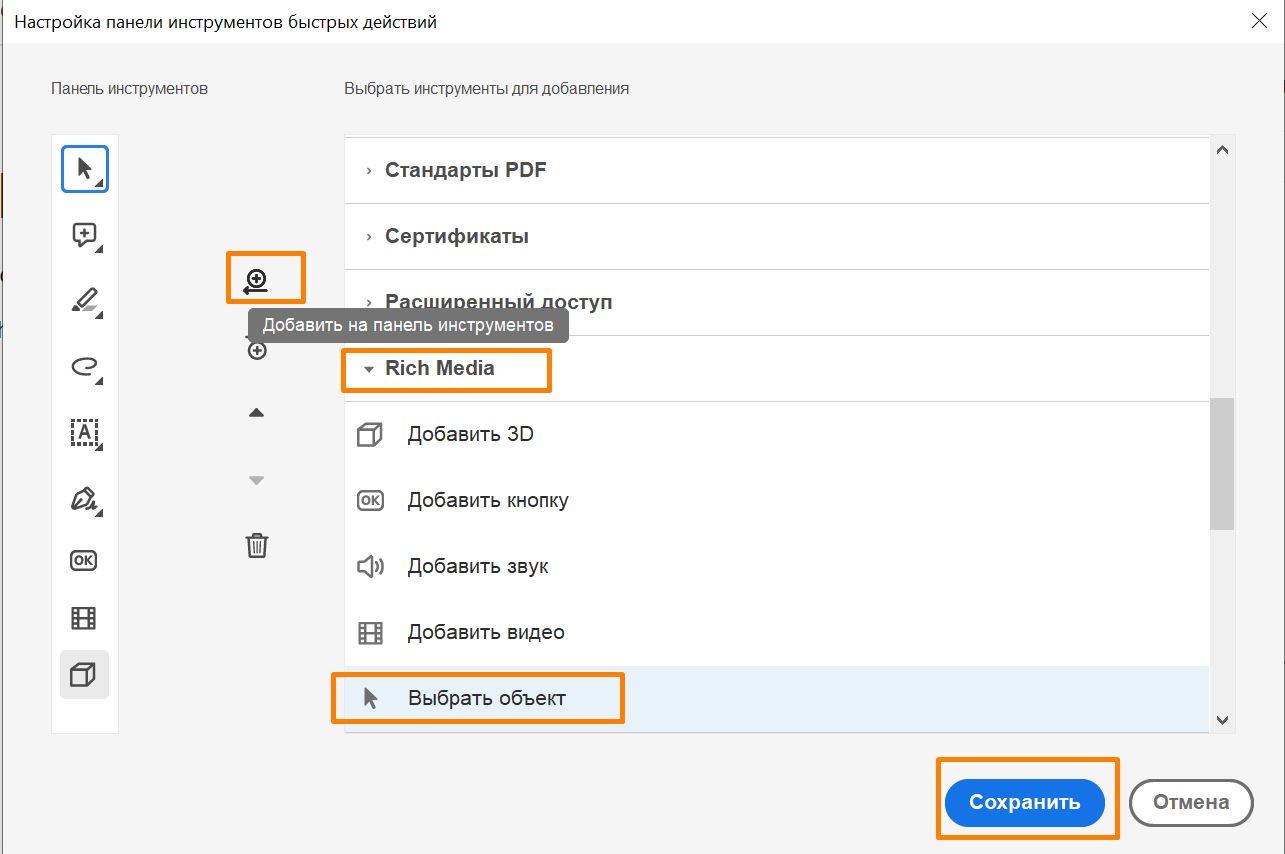Select the text selection tool icon

[84, 433]
